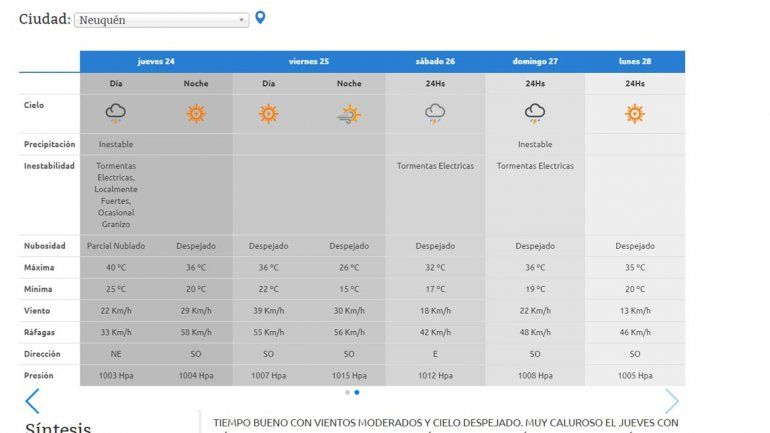Image resolution: width=770 pixels, height=433 pixels.
Task: Click the storm cloud icon for sábado 26
Action: pos(435,113)
